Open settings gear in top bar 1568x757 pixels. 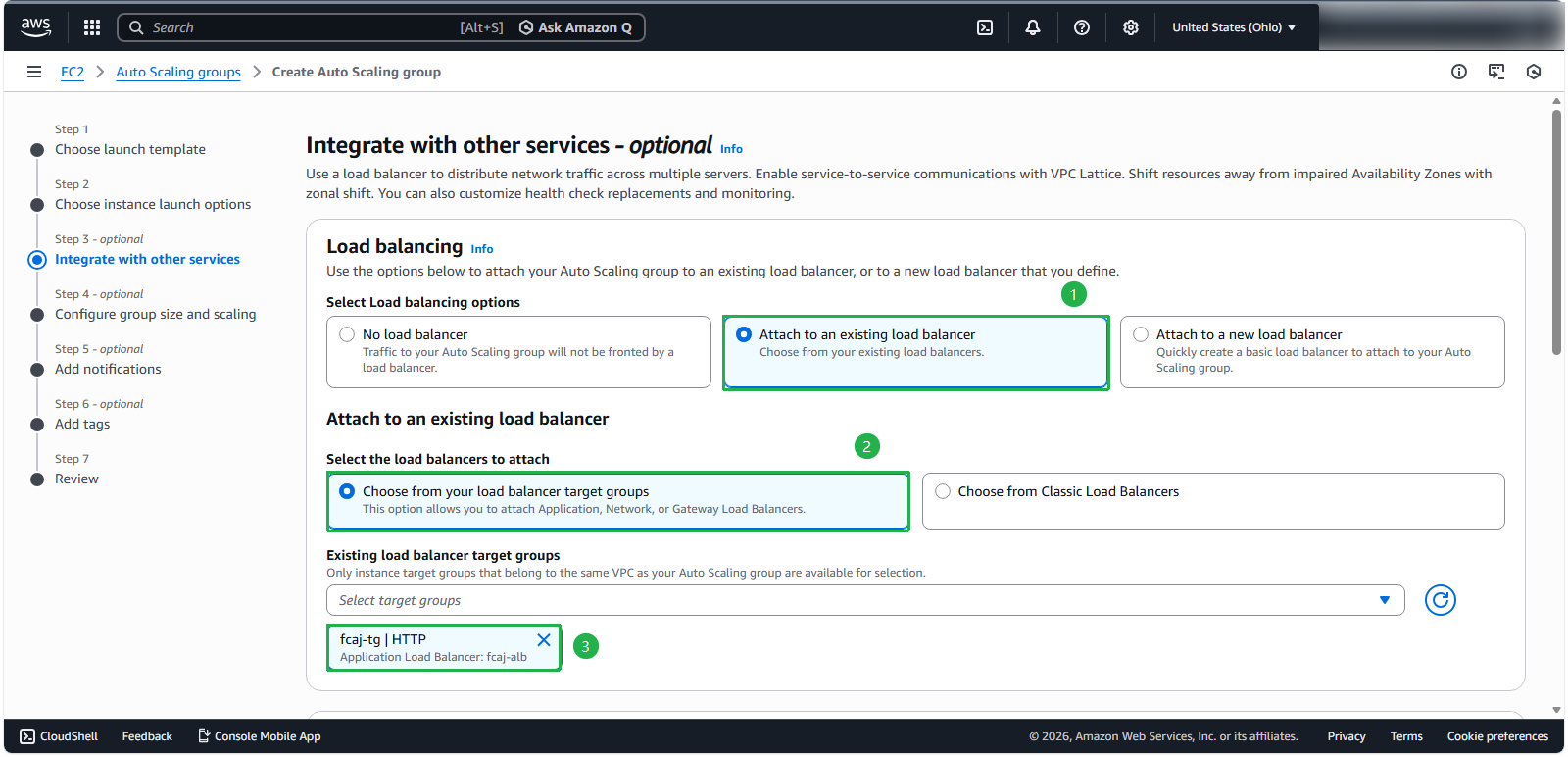1131,27
